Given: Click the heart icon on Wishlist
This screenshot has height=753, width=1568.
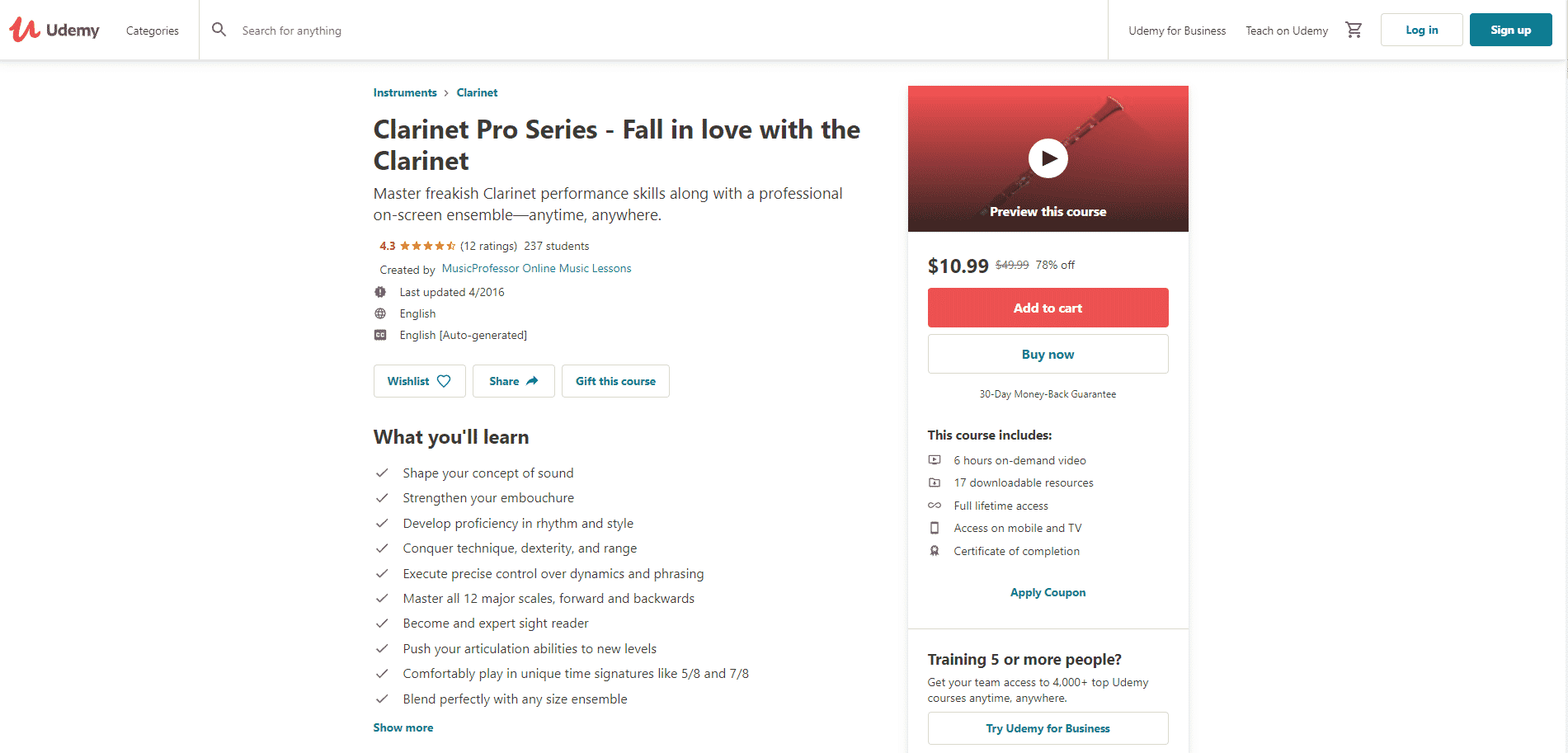Looking at the screenshot, I should pyautogui.click(x=444, y=381).
